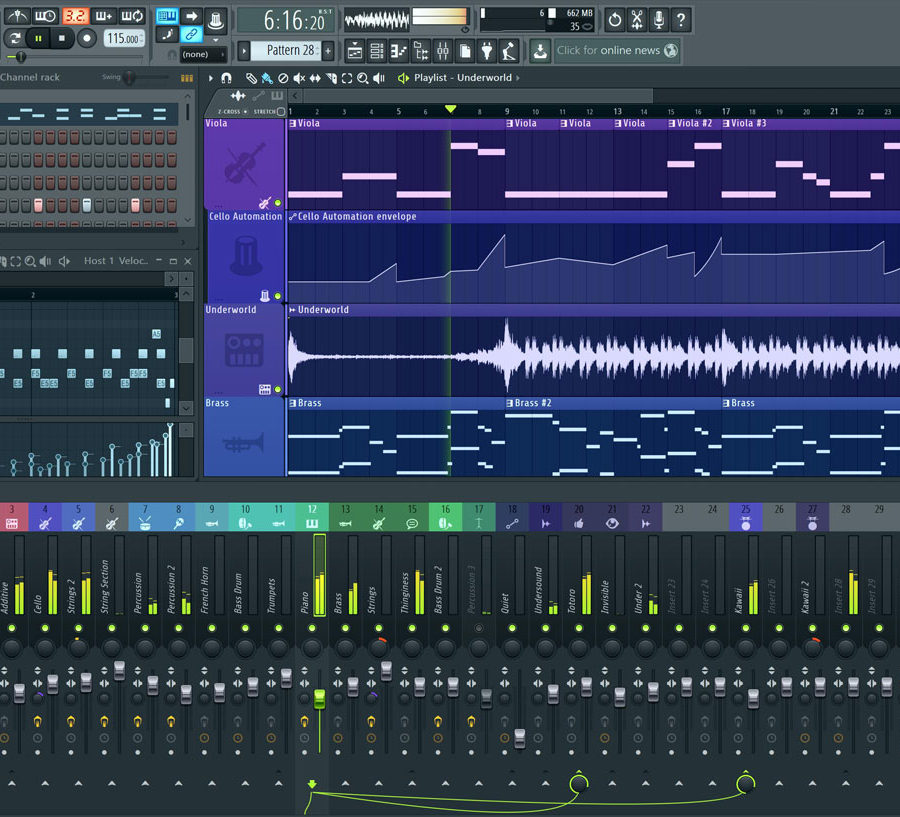Click the microphone recording icon

(x=658, y=19)
